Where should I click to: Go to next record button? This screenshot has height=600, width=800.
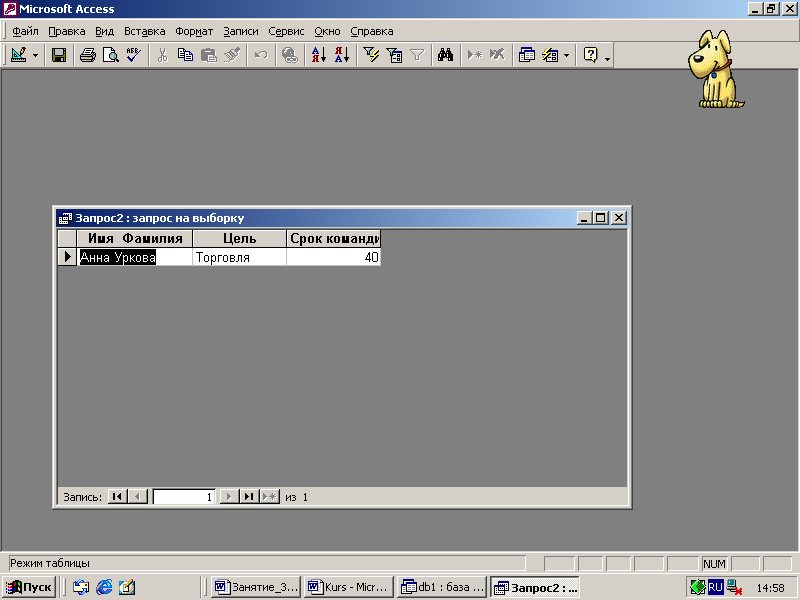229,496
